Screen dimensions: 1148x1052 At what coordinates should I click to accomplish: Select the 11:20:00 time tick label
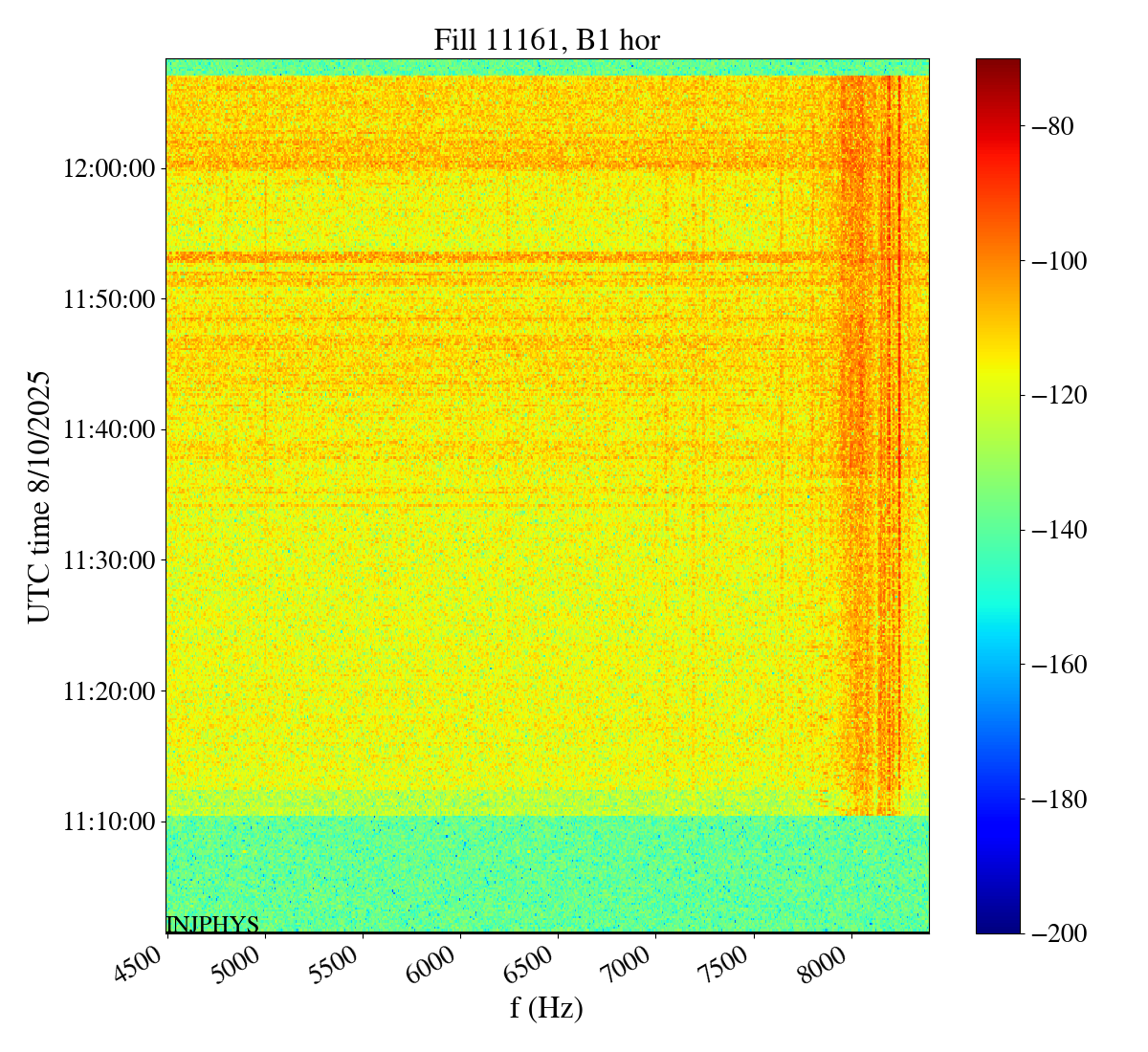[108, 690]
